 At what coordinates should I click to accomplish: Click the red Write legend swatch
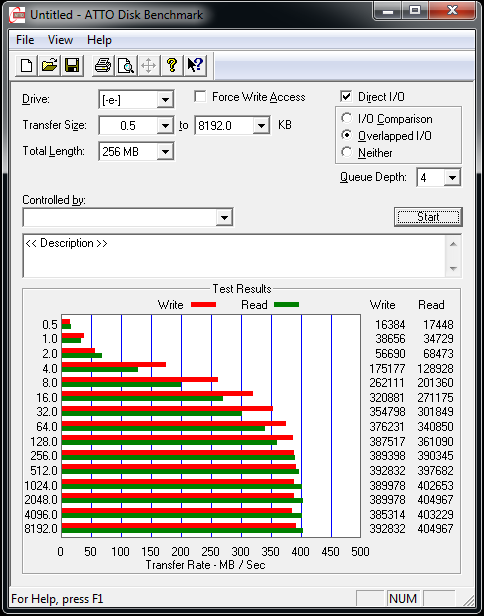(204, 304)
